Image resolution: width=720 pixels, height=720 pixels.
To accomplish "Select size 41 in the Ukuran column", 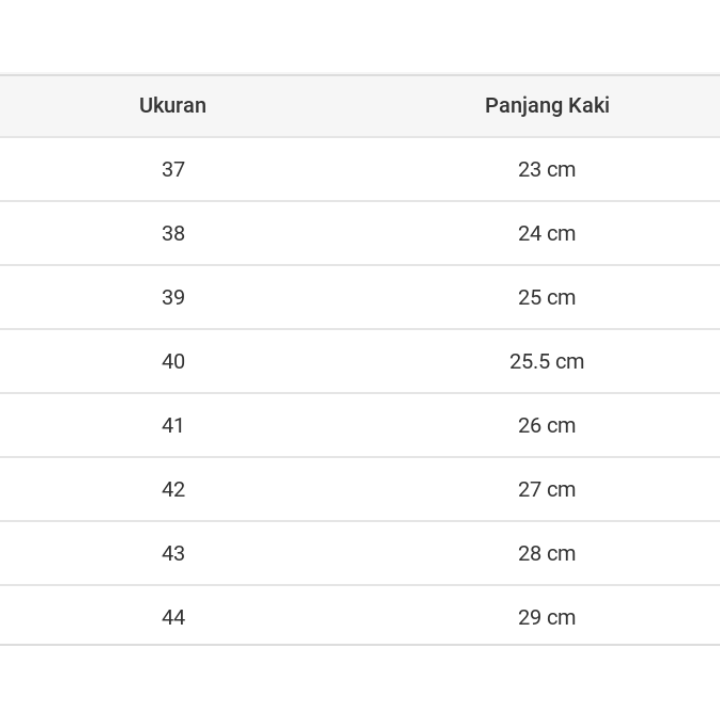I will click(x=173, y=425).
